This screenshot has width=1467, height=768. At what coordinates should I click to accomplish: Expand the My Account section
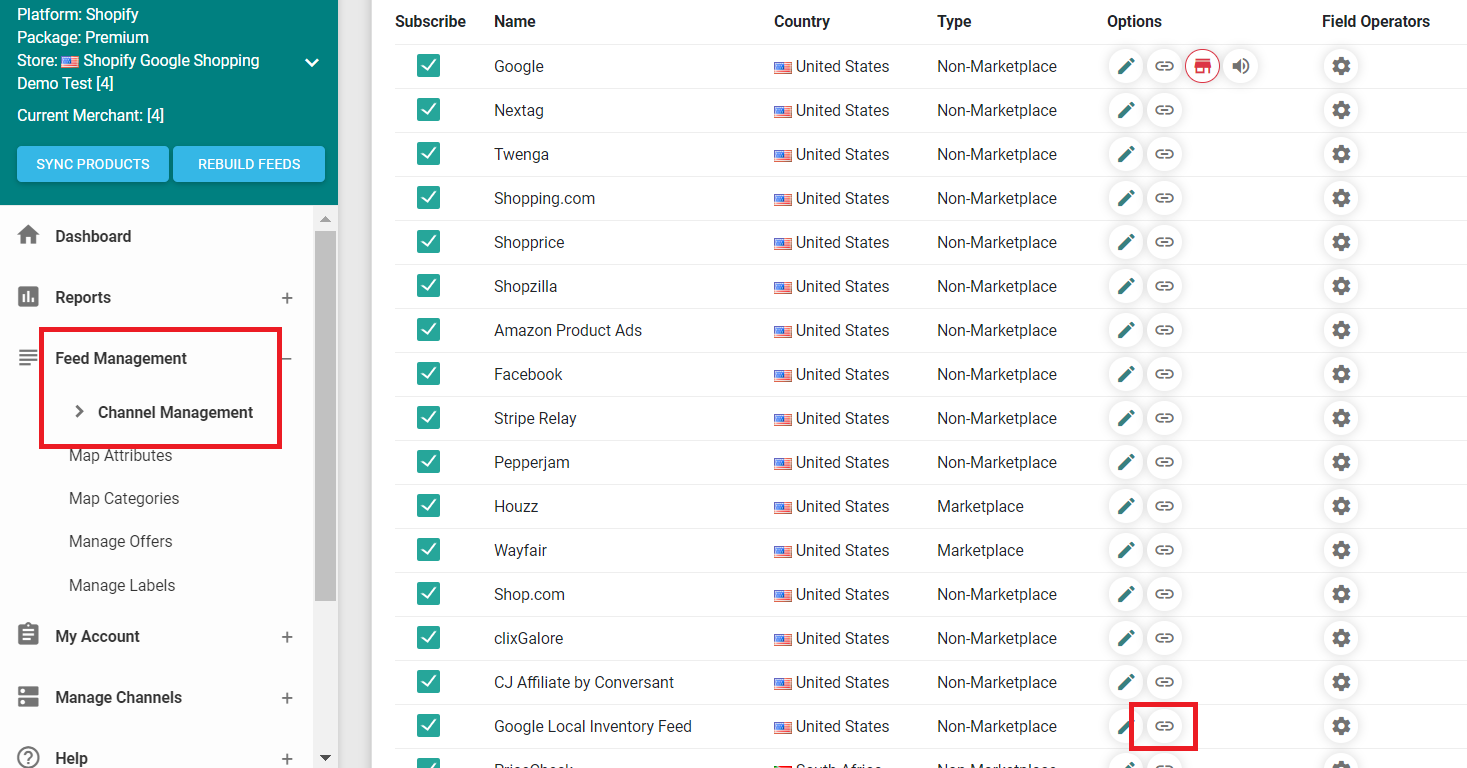tap(287, 637)
